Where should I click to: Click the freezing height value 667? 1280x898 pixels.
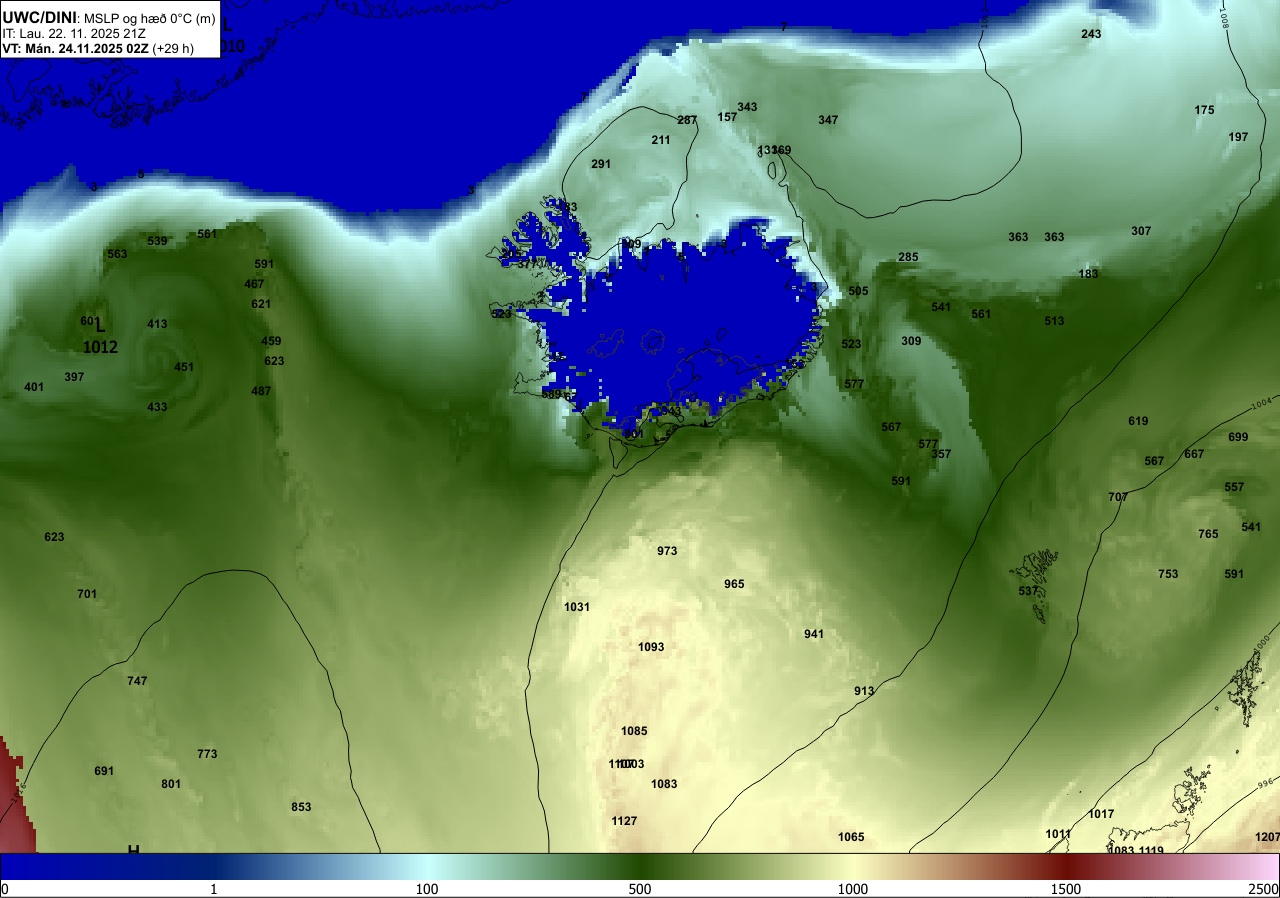[1194, 454]
